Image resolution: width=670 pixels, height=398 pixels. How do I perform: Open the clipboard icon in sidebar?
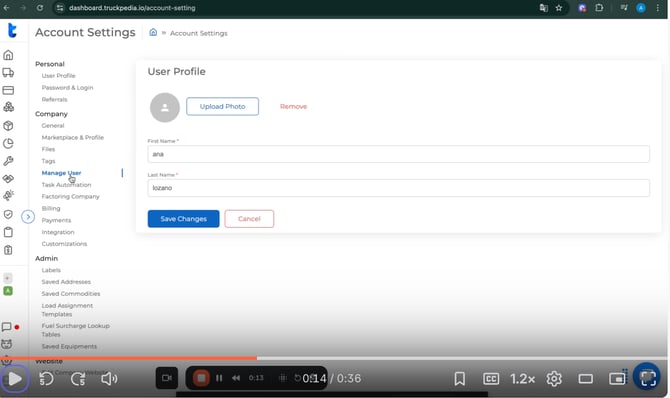(8, 232)
